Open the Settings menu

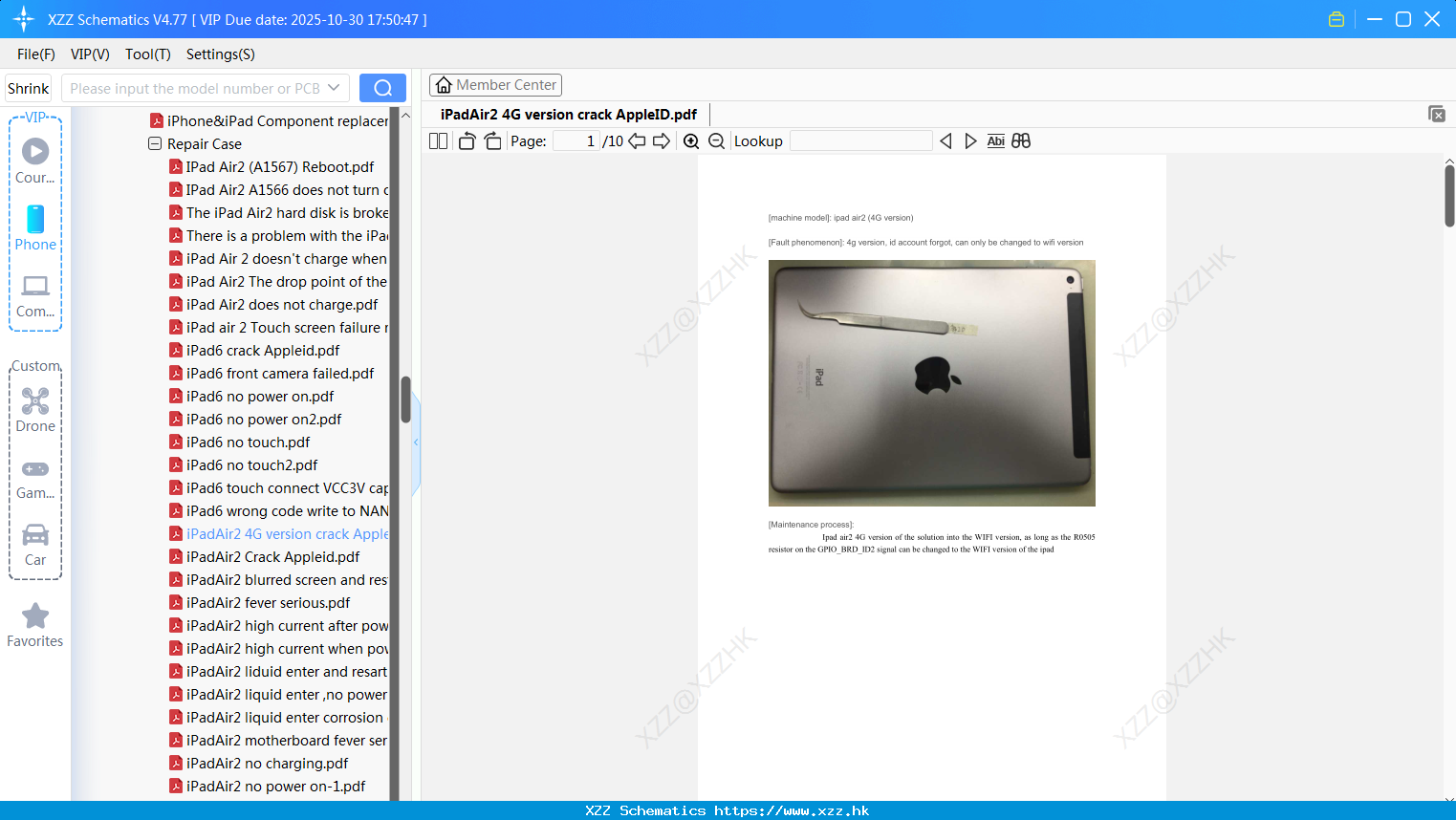(x=221, y=54)
